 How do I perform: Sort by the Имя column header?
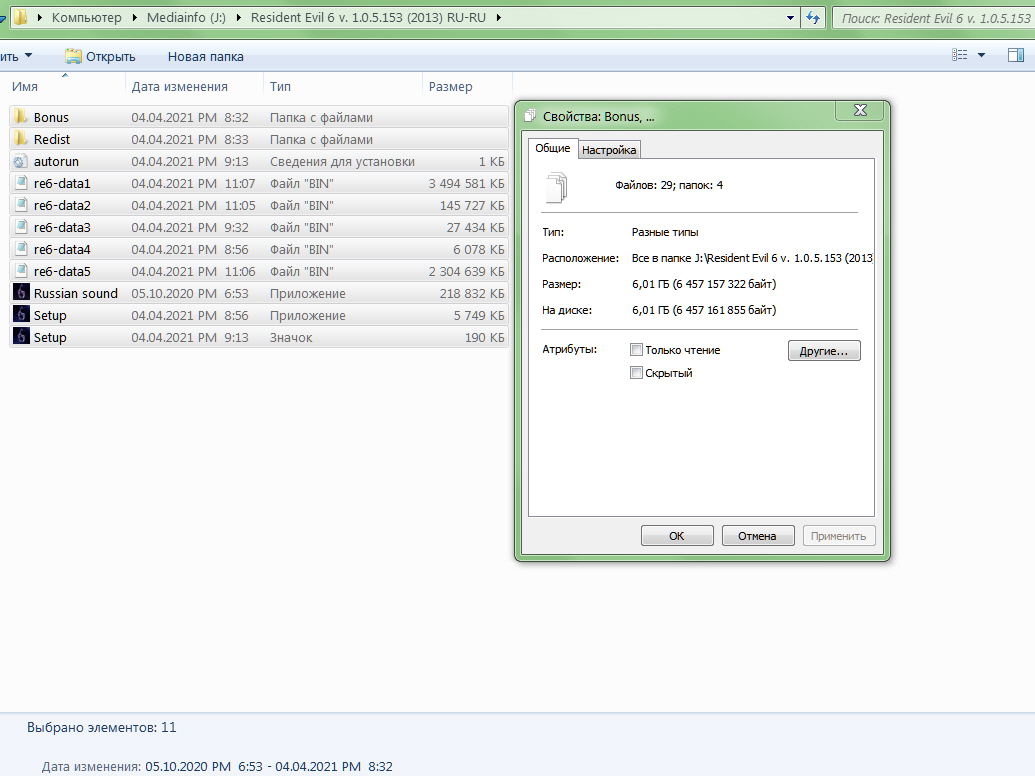tap(65, 86)
